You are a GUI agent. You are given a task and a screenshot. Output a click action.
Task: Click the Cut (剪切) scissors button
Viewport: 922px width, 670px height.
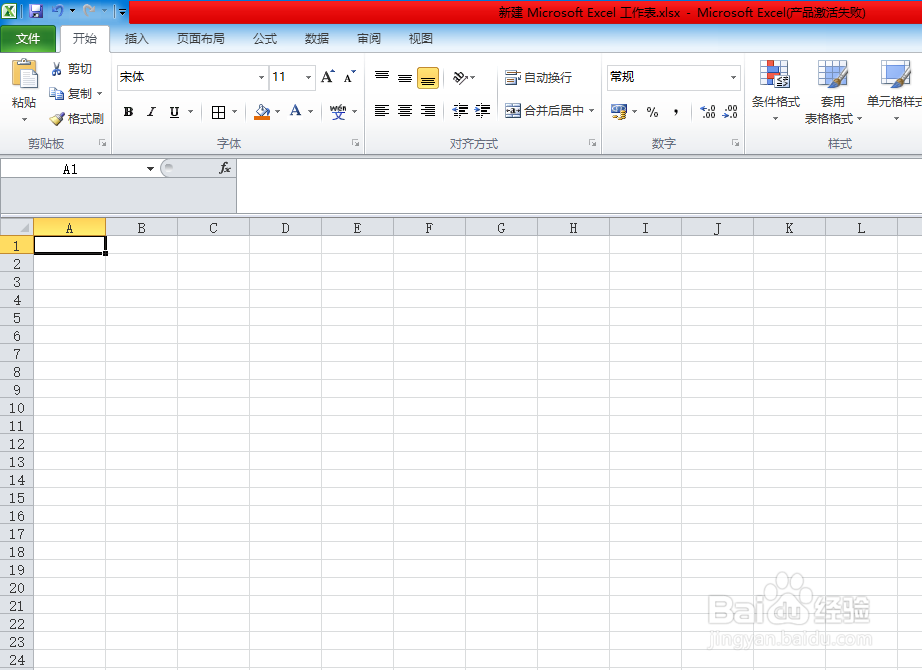(71, 69)
